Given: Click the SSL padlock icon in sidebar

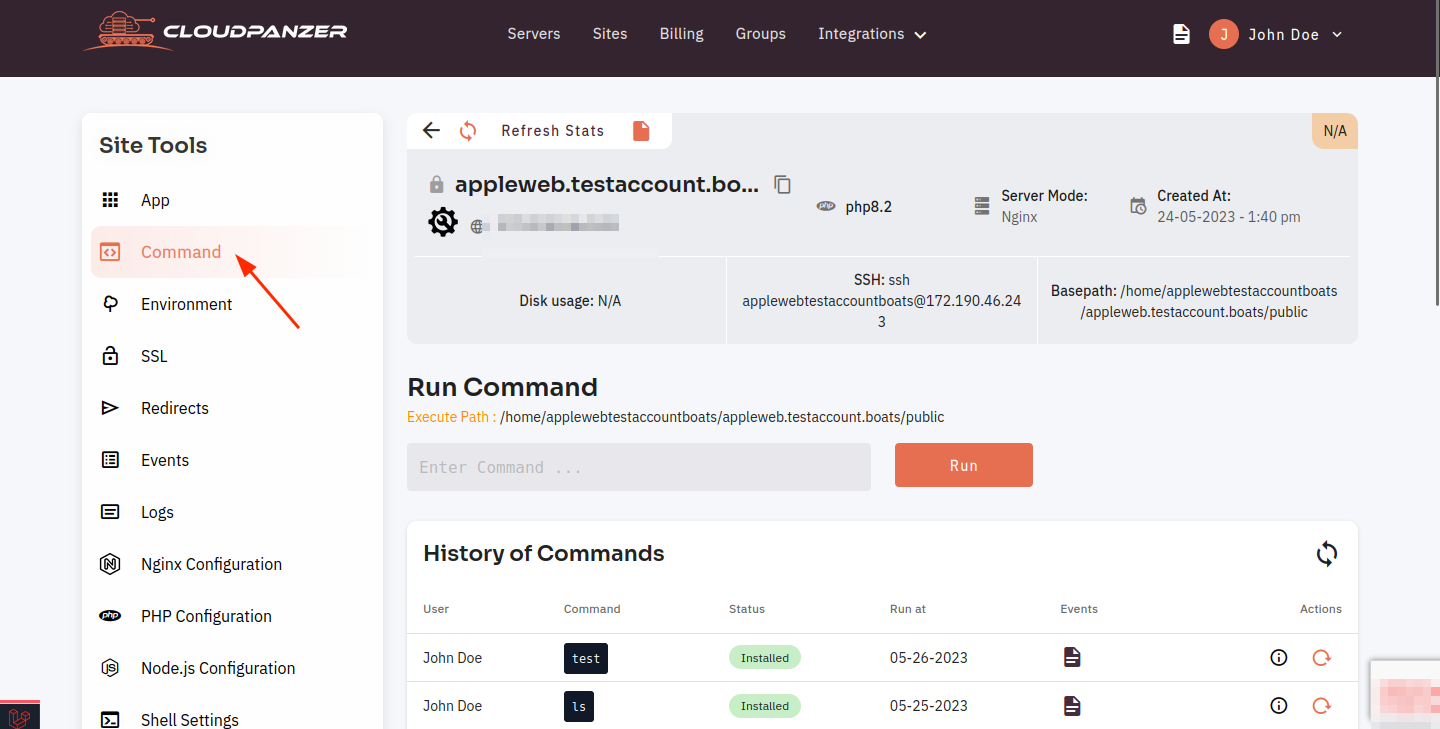Looking at the screenshot, I should (x=111, y=356).
